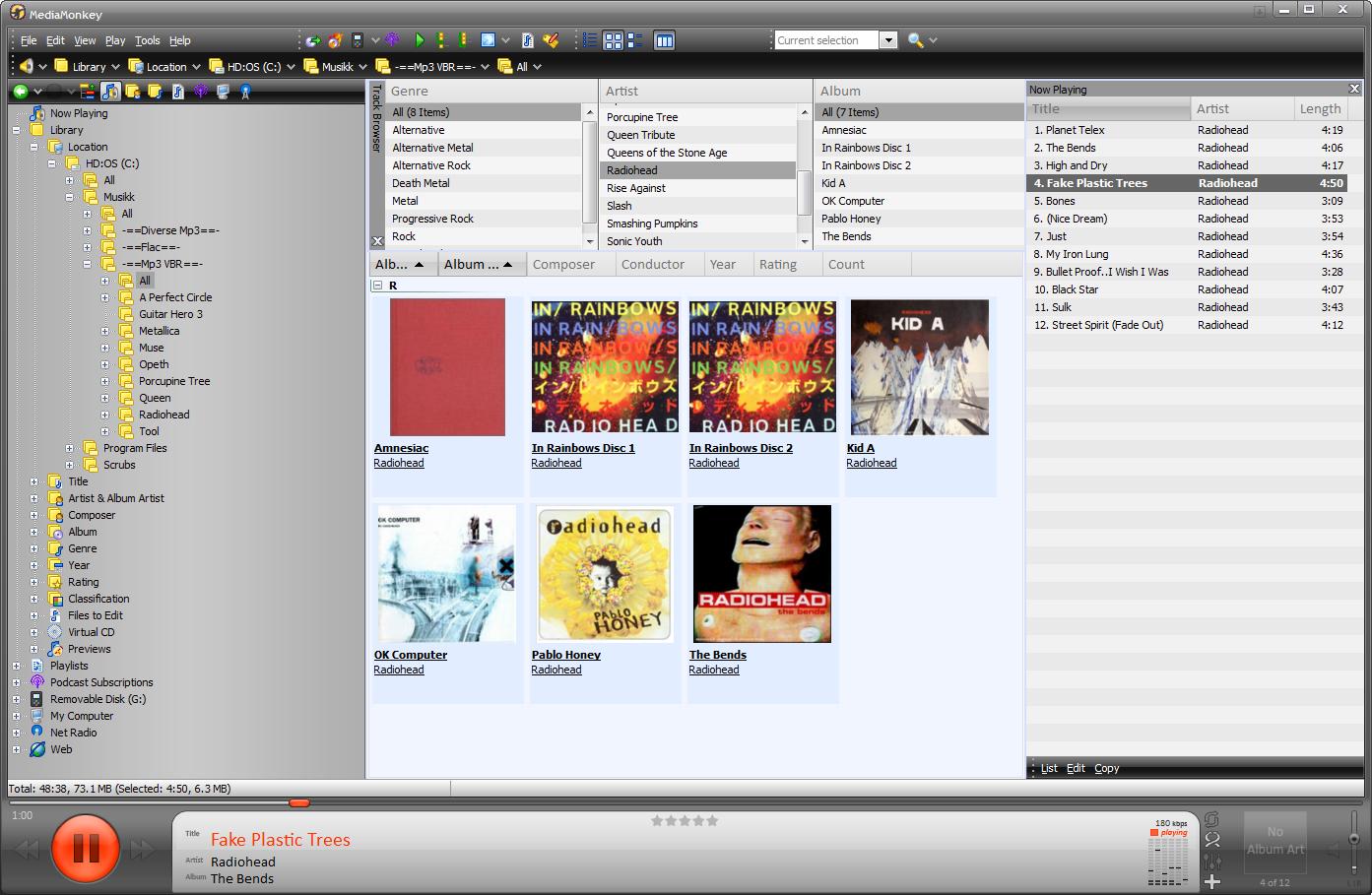The width and height of the screenshot is (1372, 895).
Task: Pause playback with the red pause button
Action: coord(86,849)
